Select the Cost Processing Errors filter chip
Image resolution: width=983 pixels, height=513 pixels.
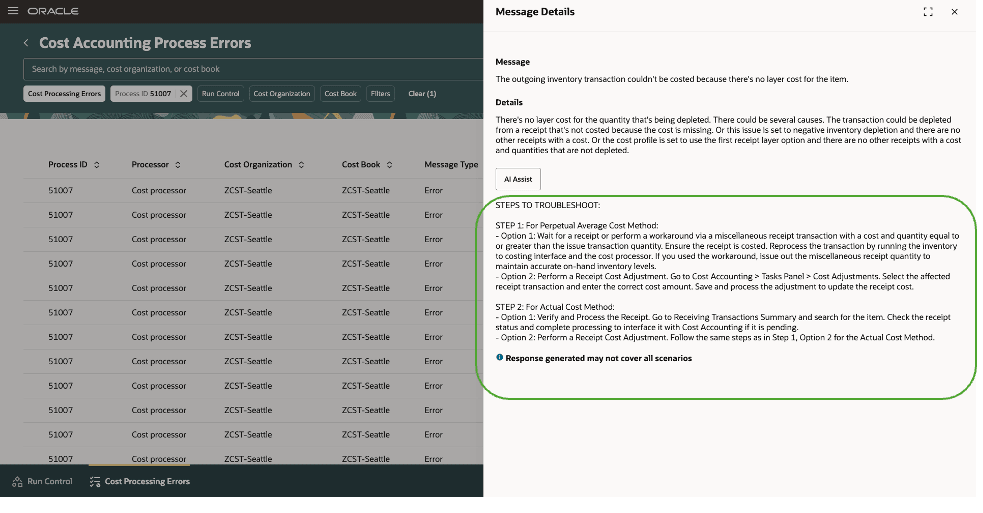tap(64, 93)
